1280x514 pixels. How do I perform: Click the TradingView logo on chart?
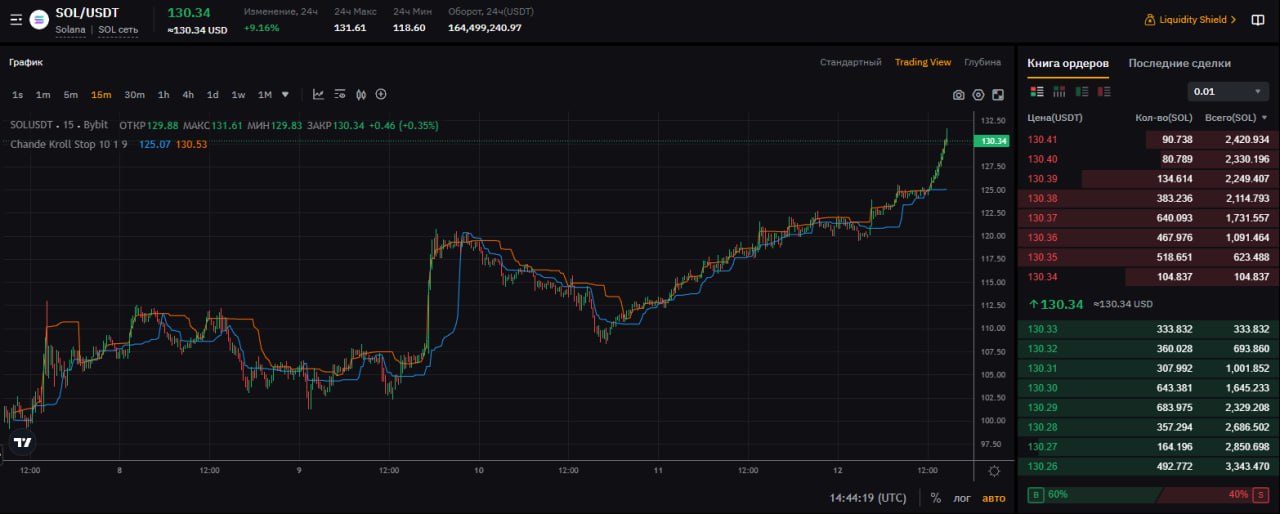[x=23, y=442]
